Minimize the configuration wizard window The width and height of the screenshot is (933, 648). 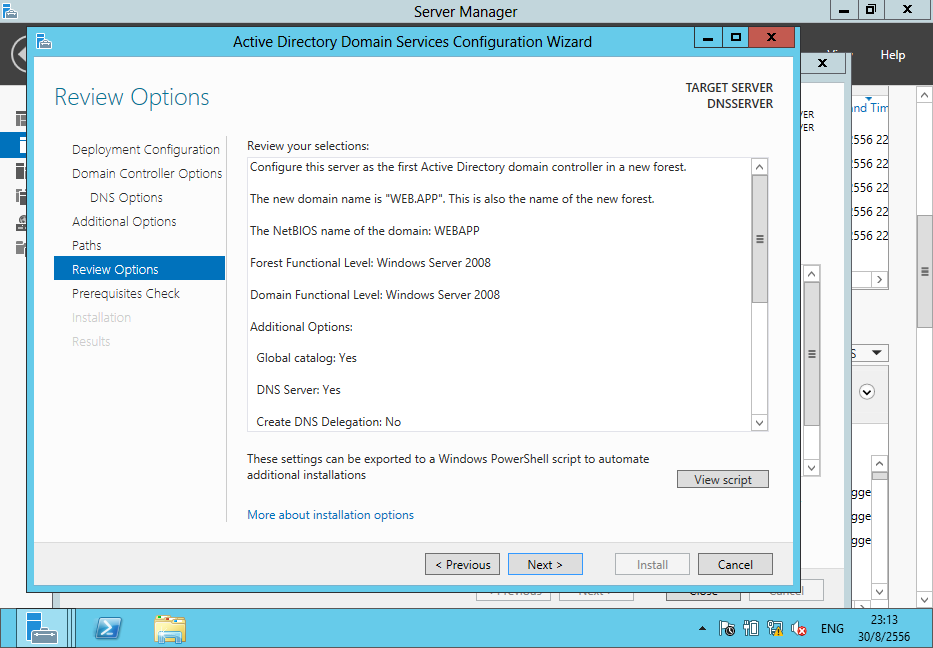coord(708,37)
